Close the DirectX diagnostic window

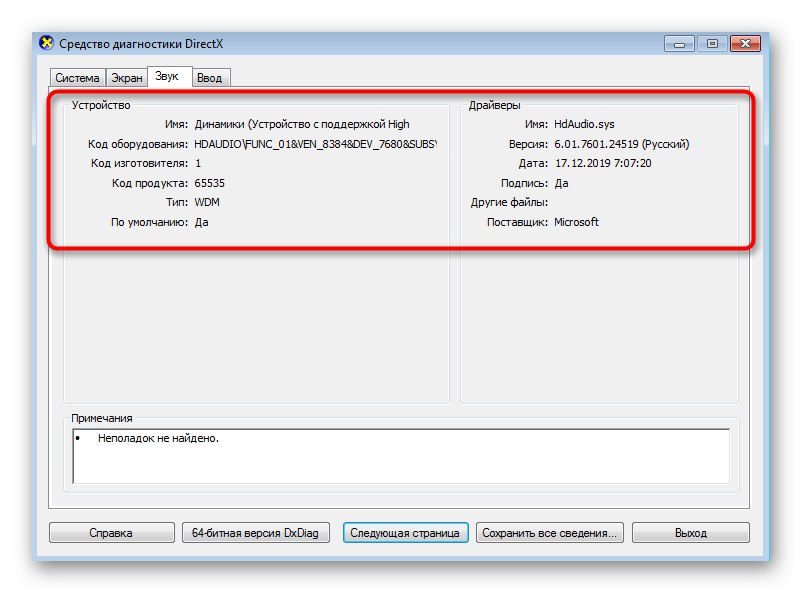[x=745, y=44]
